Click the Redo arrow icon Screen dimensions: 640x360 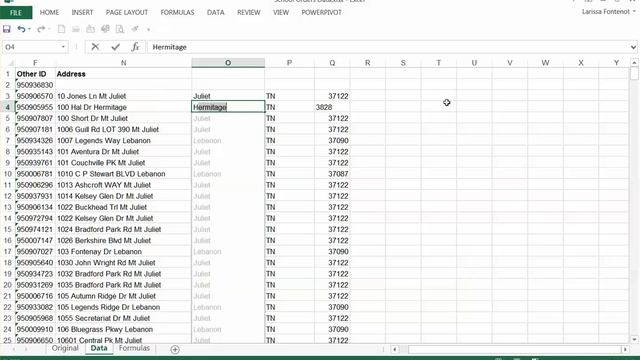coord(41,29)
